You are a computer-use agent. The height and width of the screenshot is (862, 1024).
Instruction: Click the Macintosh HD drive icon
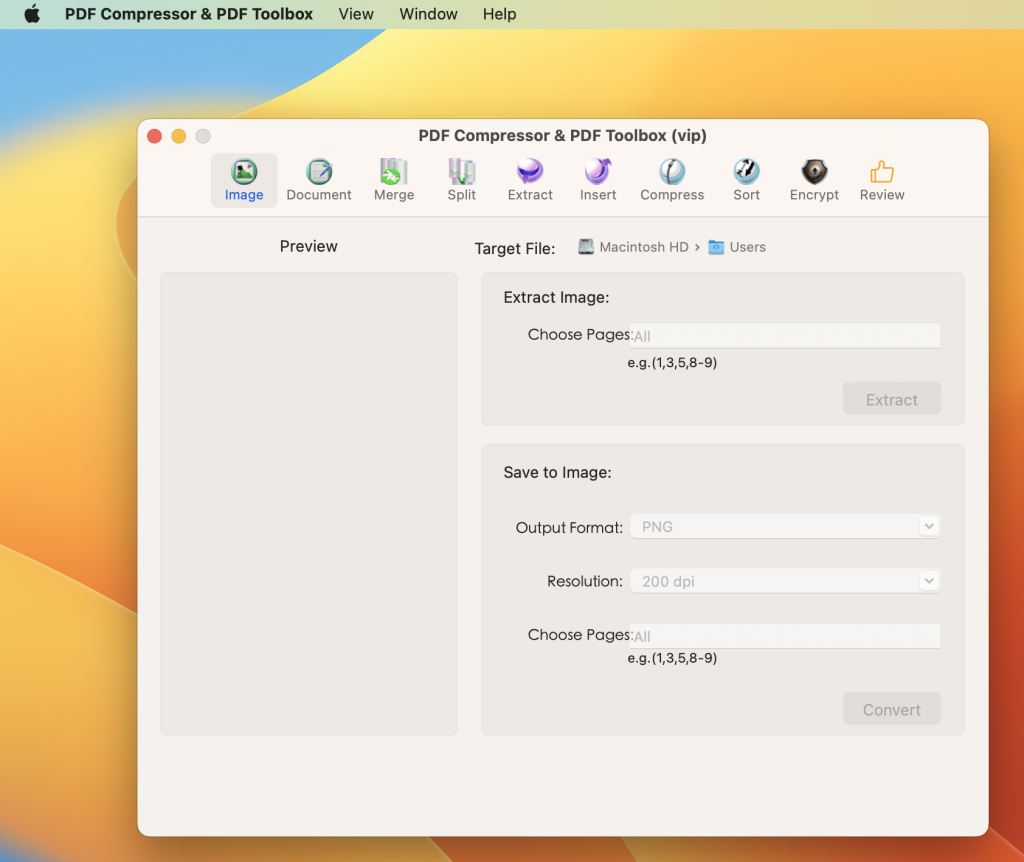[586, 247]
